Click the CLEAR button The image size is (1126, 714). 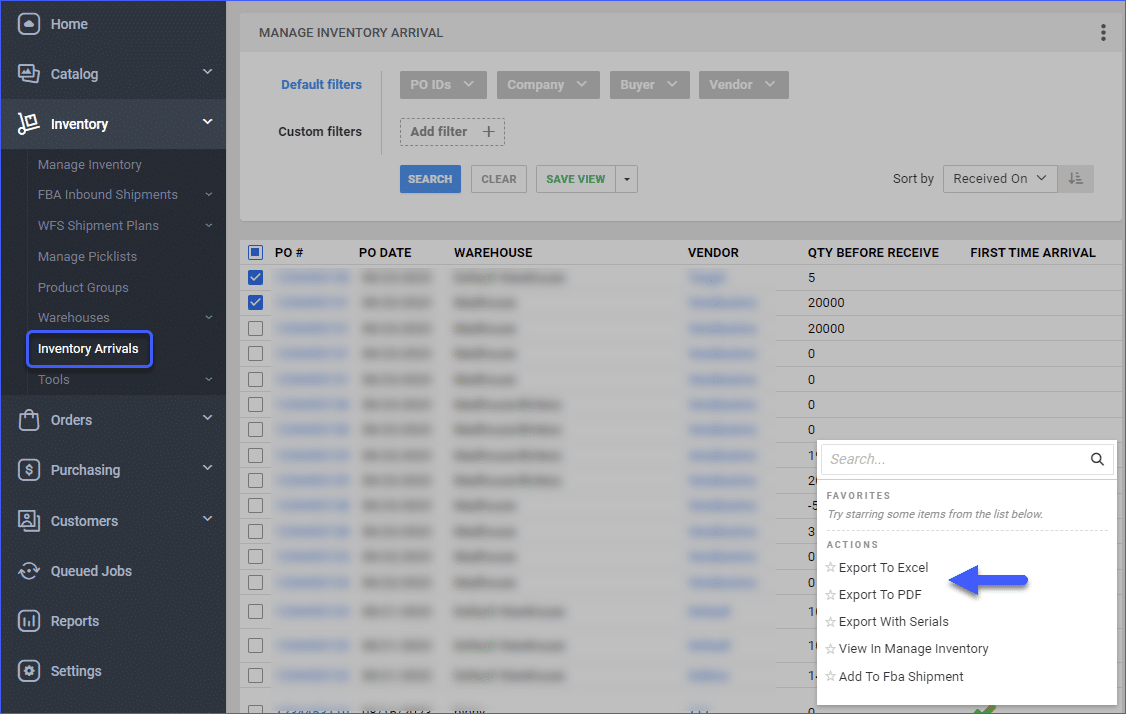coord(498,178)
